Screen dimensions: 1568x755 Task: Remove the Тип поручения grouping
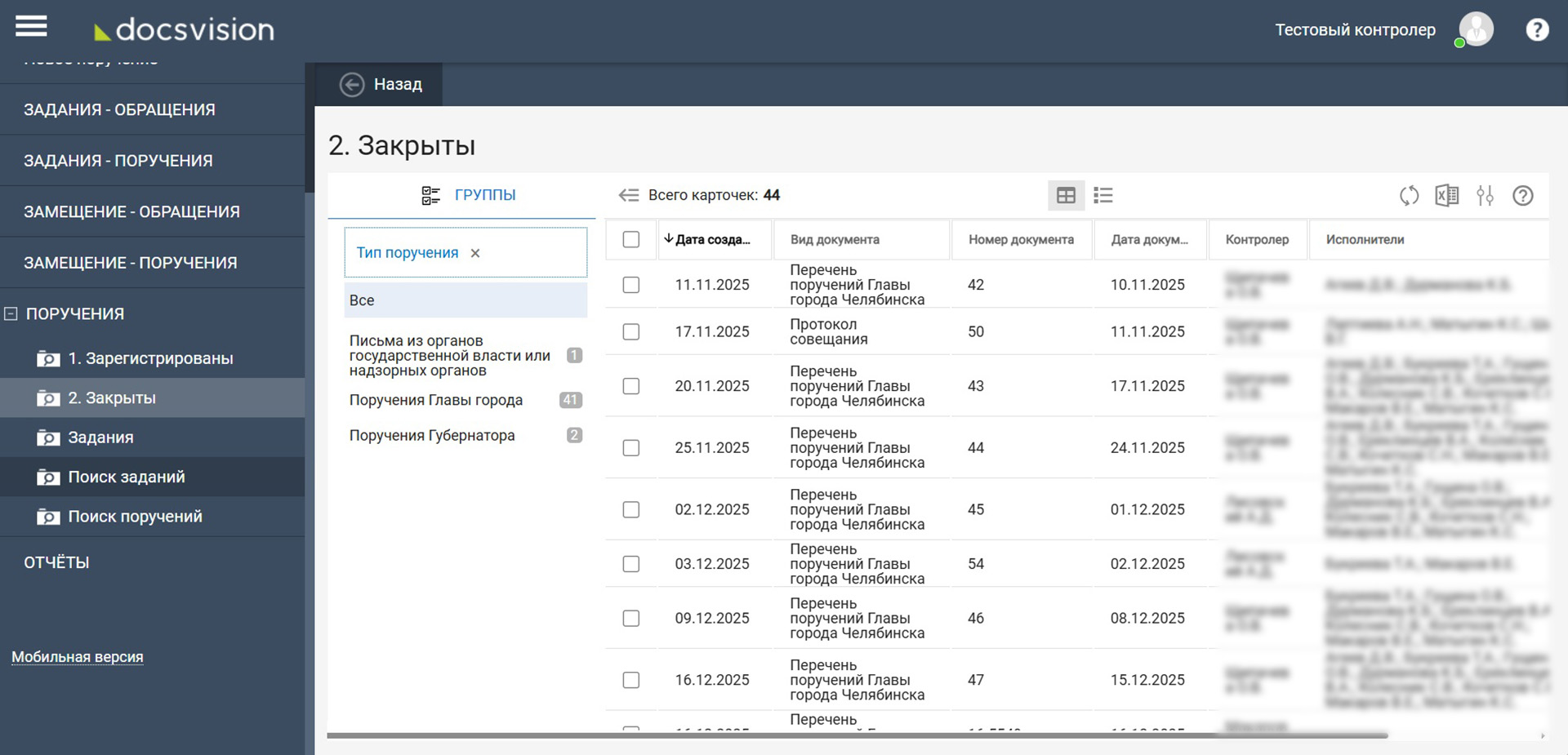(475, 253)
